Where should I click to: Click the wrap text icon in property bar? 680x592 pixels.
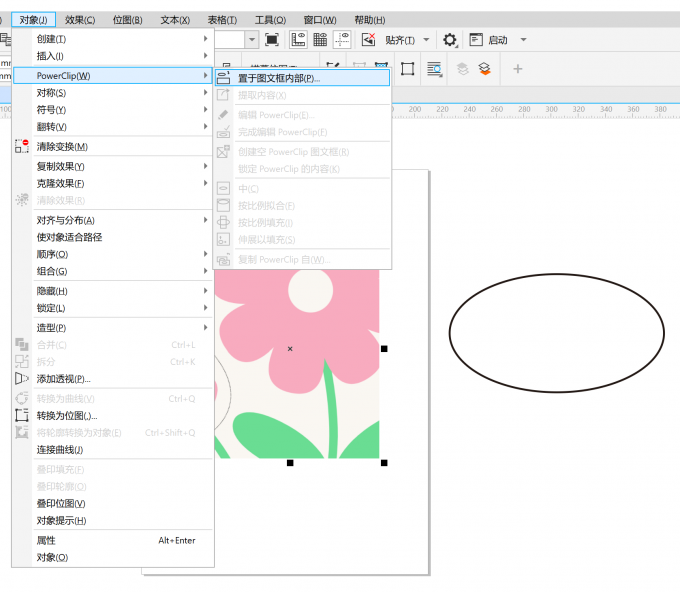[x=434, y=69]
